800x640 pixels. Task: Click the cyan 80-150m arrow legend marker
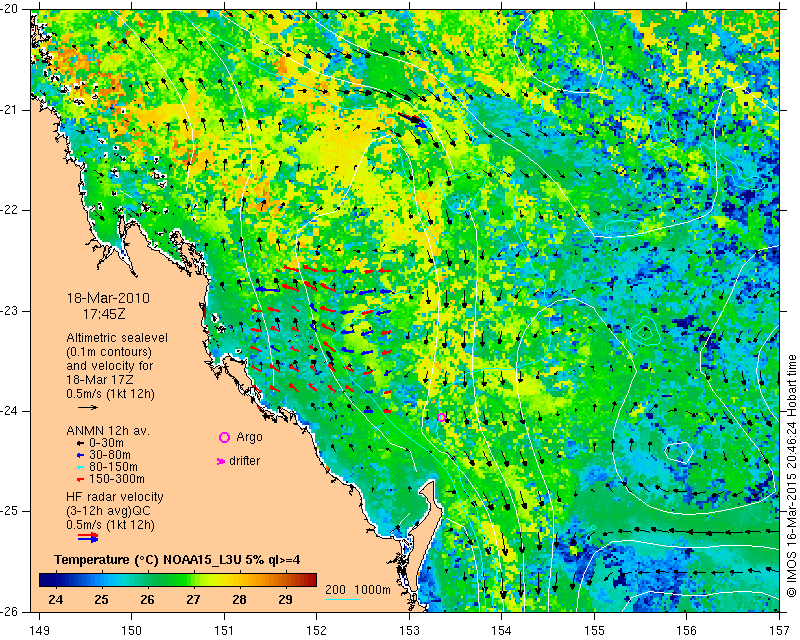[x=80, y=467]
